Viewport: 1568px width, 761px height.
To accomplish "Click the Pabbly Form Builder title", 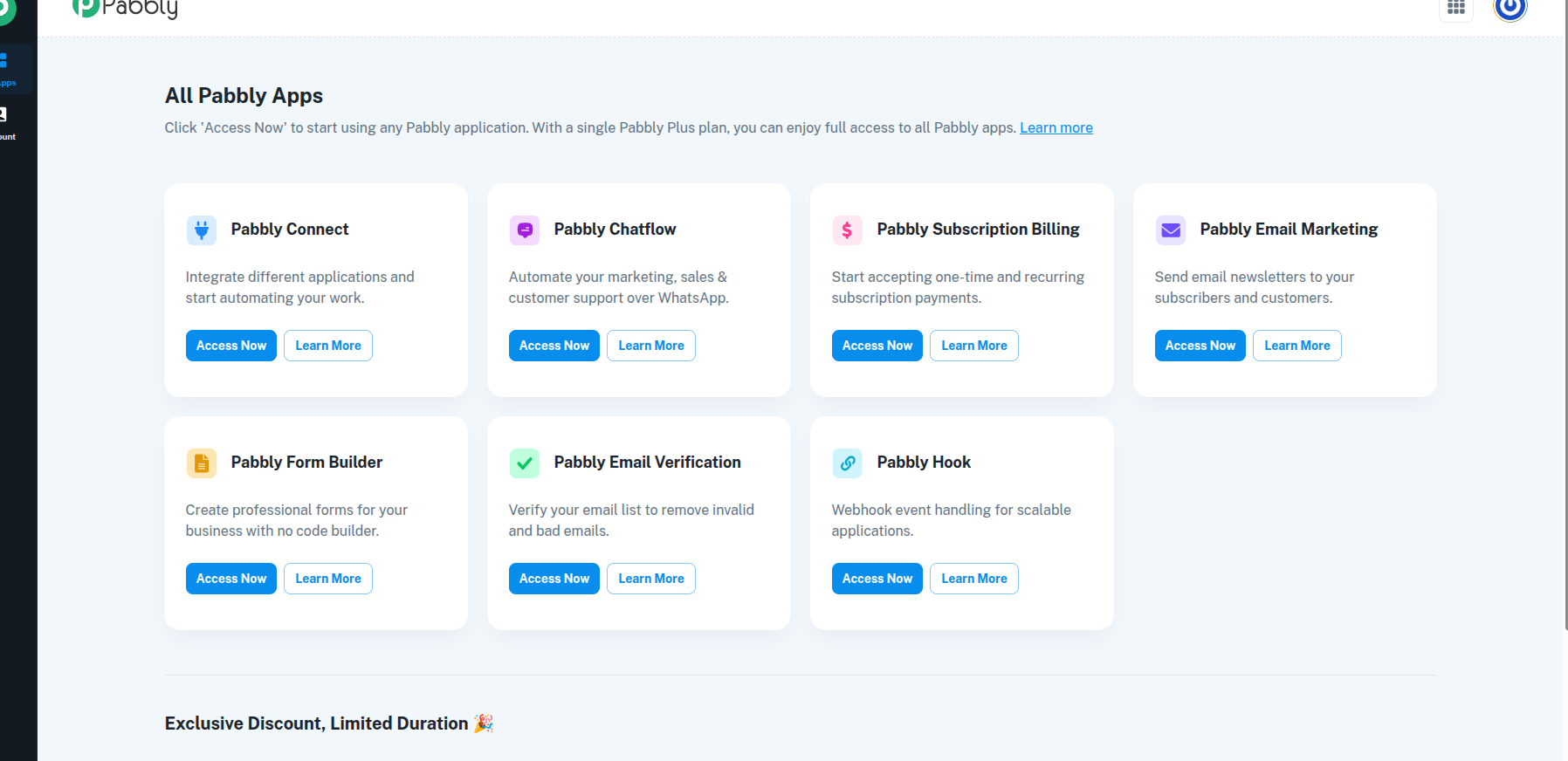I will pos(306,463).
